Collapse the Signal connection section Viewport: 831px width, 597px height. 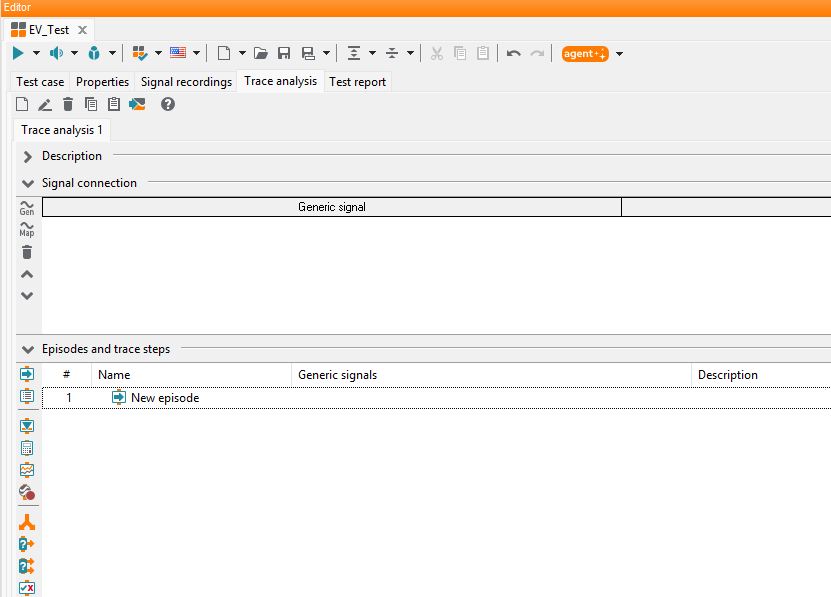tap(28, 183)
